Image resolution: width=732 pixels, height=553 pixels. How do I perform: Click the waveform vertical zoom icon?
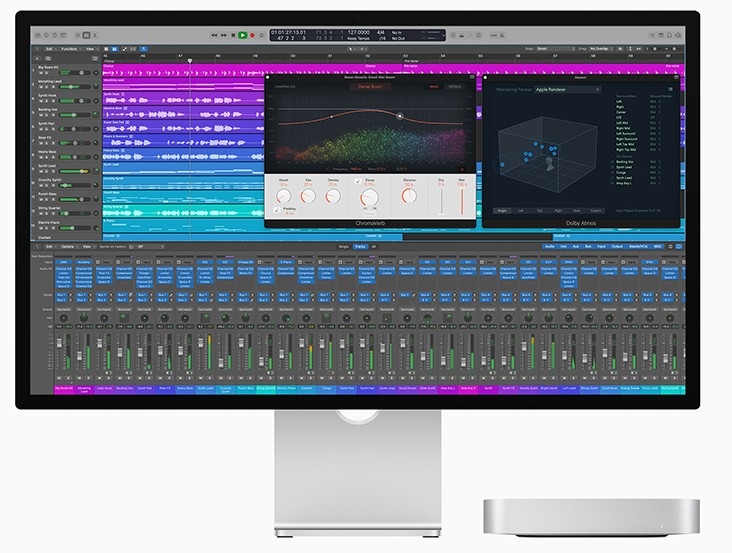click(x=620, y=49)
